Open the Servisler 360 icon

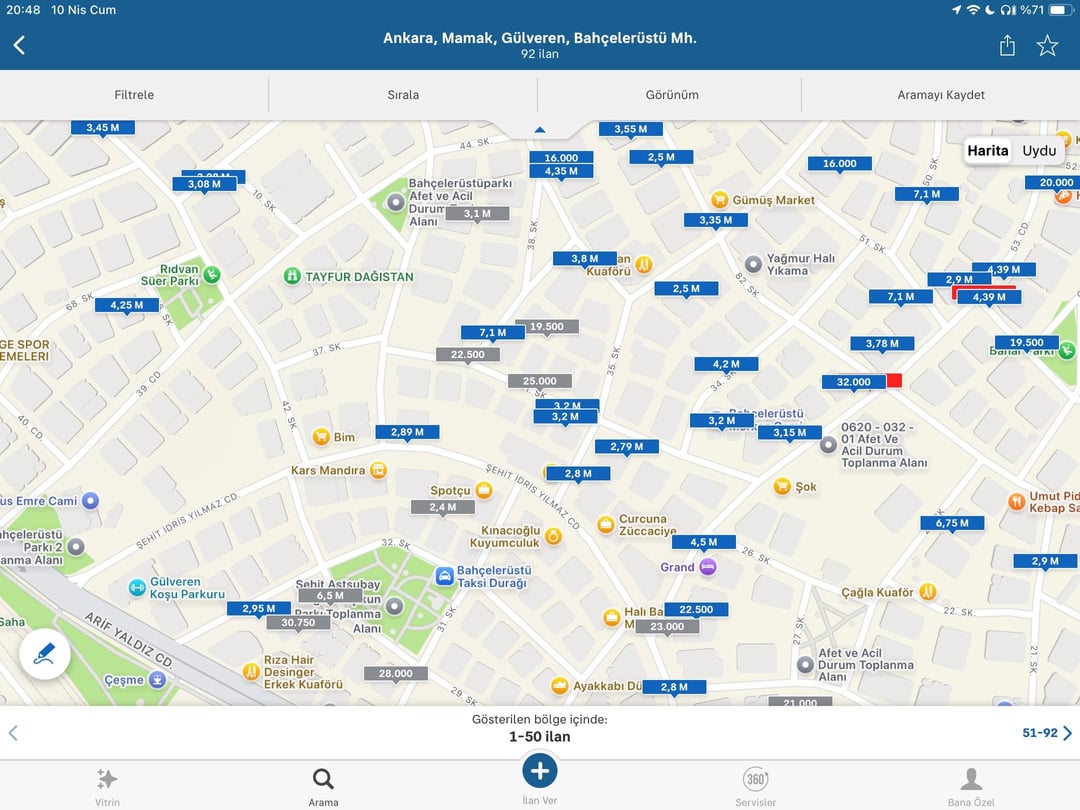tap(755, 779)
